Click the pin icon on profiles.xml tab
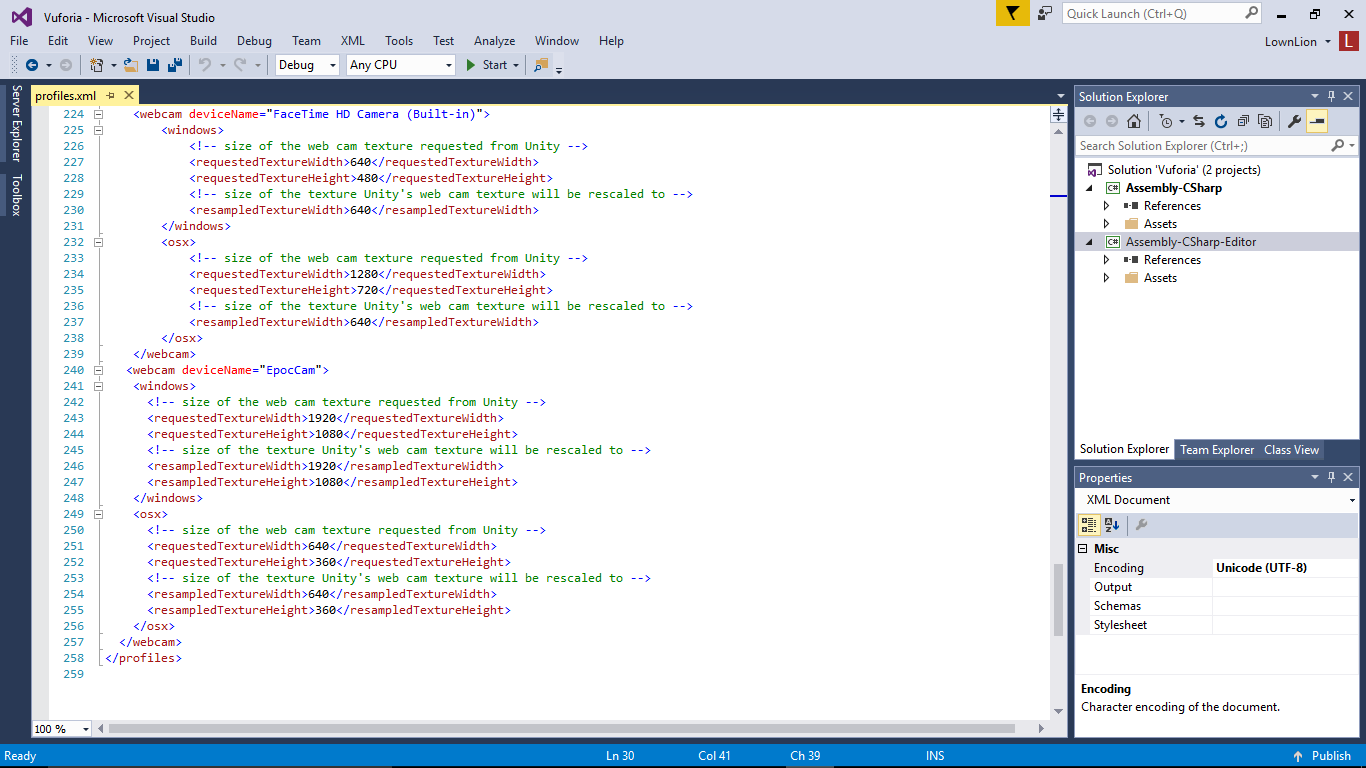 coord(111,96)
